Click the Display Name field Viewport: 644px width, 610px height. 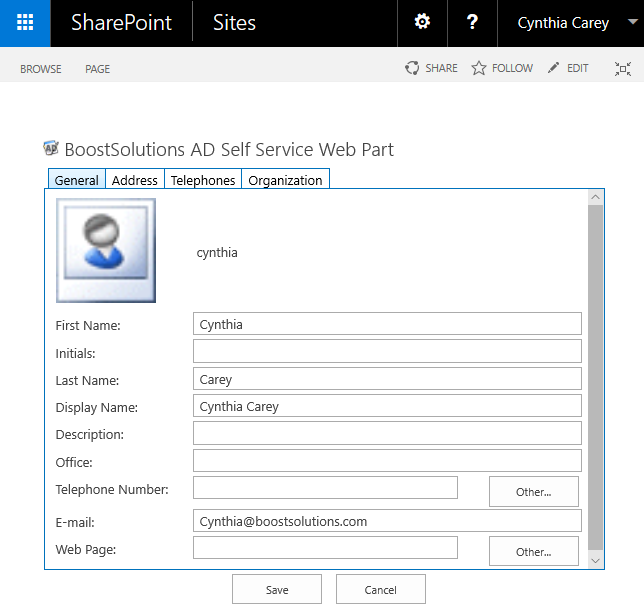pyautogui.click(x=387, y=406)
